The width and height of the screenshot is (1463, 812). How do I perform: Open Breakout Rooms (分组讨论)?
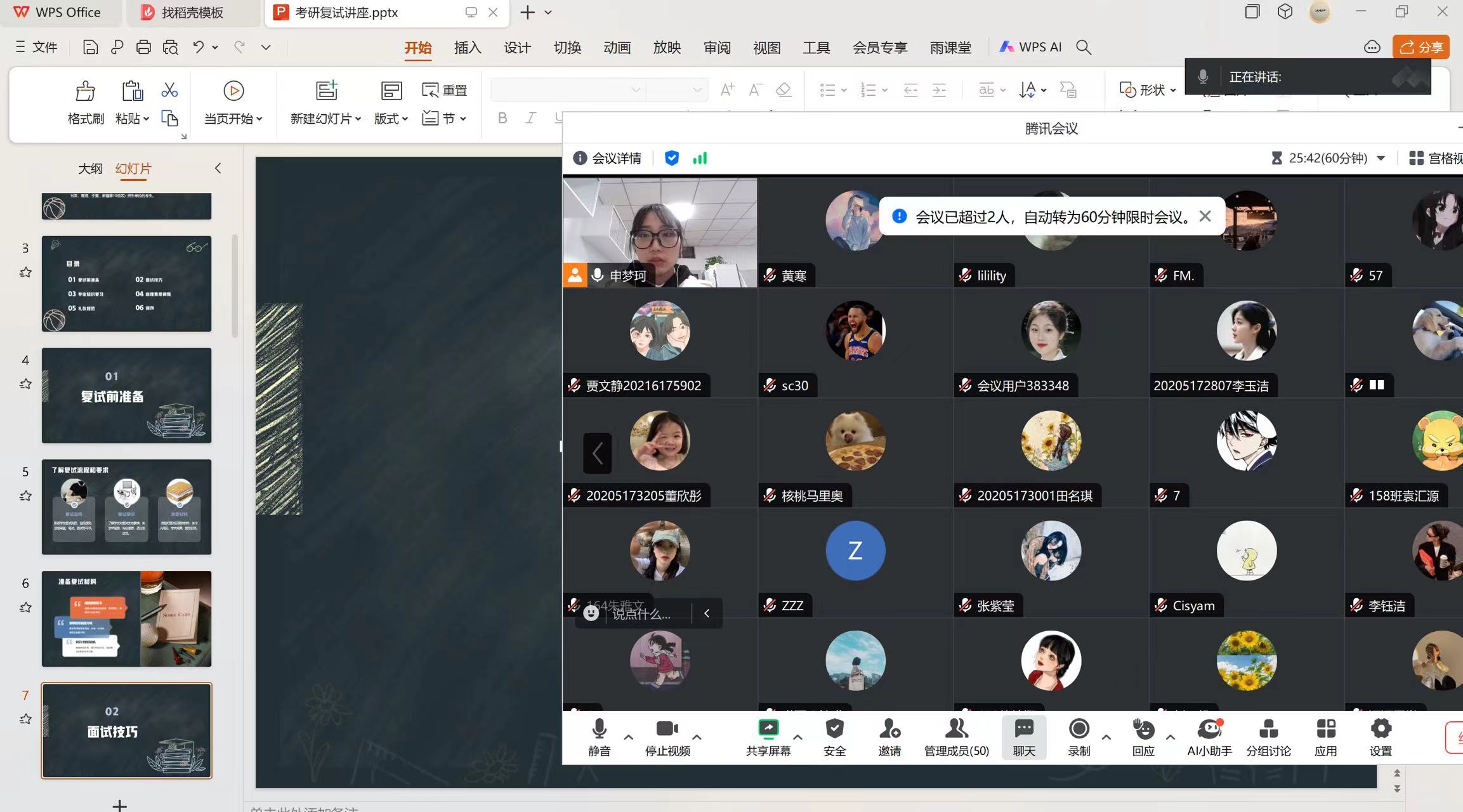[1268, 730]
